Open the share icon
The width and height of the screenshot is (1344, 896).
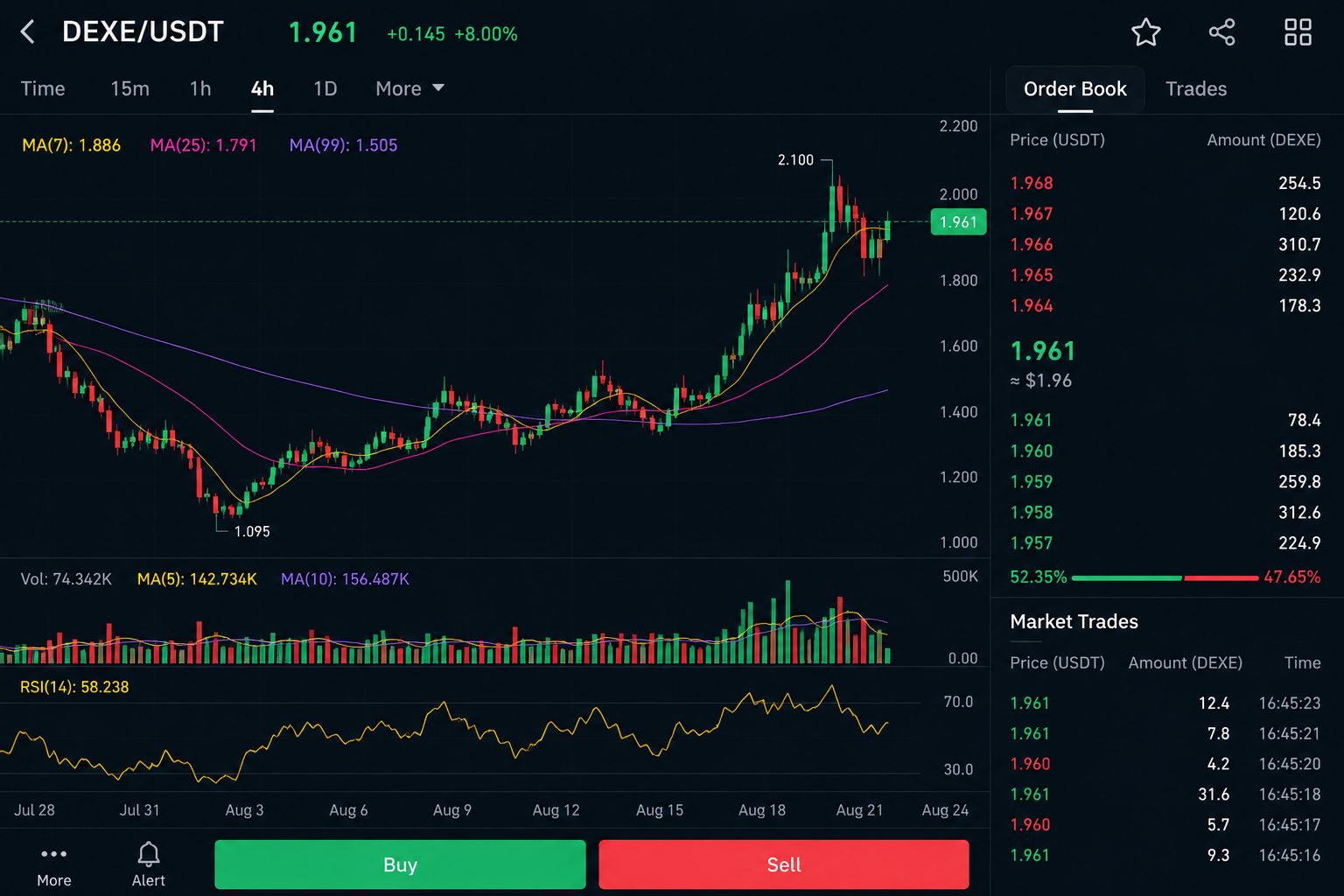point(1221,32)
